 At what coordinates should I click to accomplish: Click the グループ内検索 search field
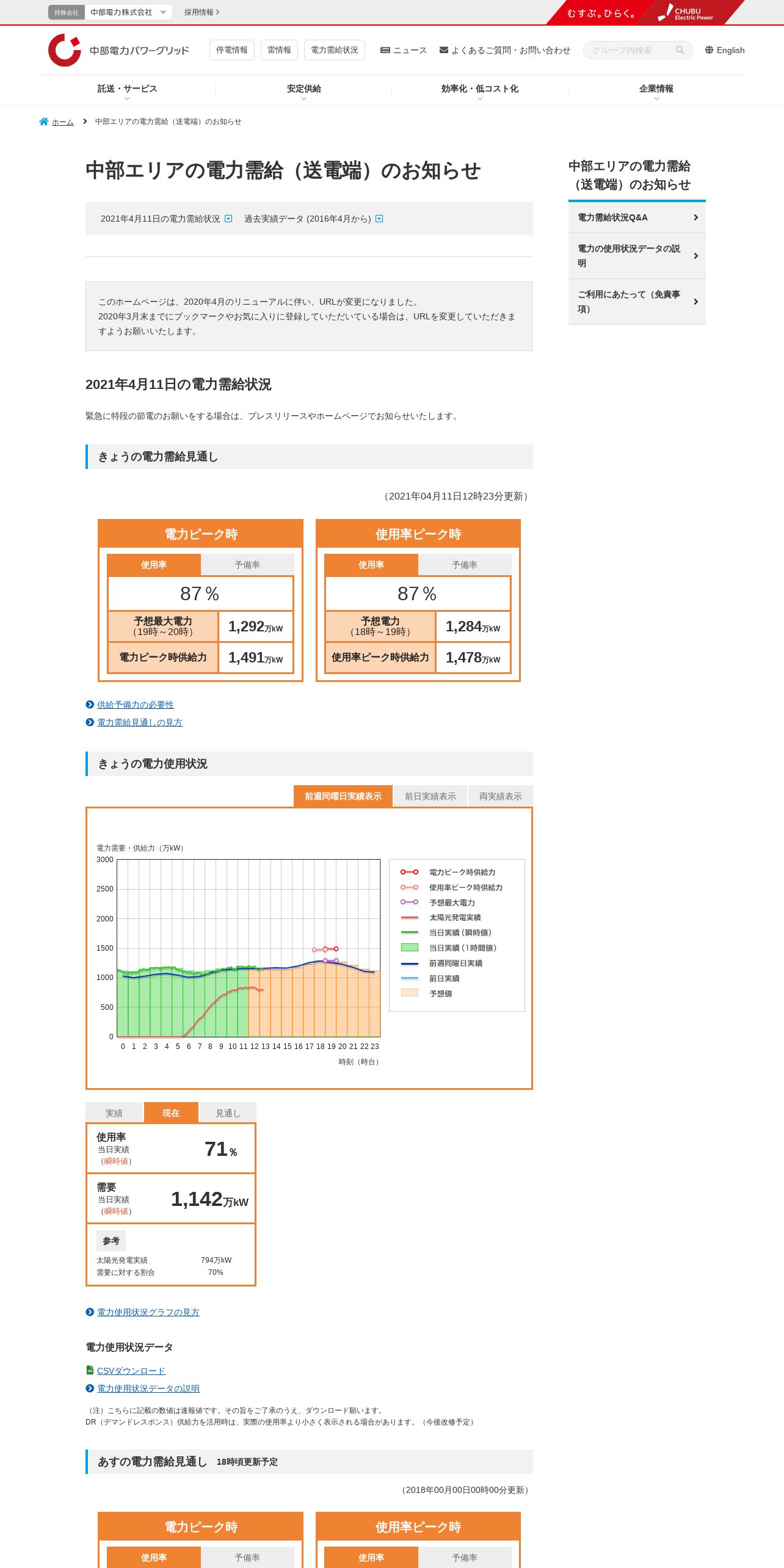point(632,50)
